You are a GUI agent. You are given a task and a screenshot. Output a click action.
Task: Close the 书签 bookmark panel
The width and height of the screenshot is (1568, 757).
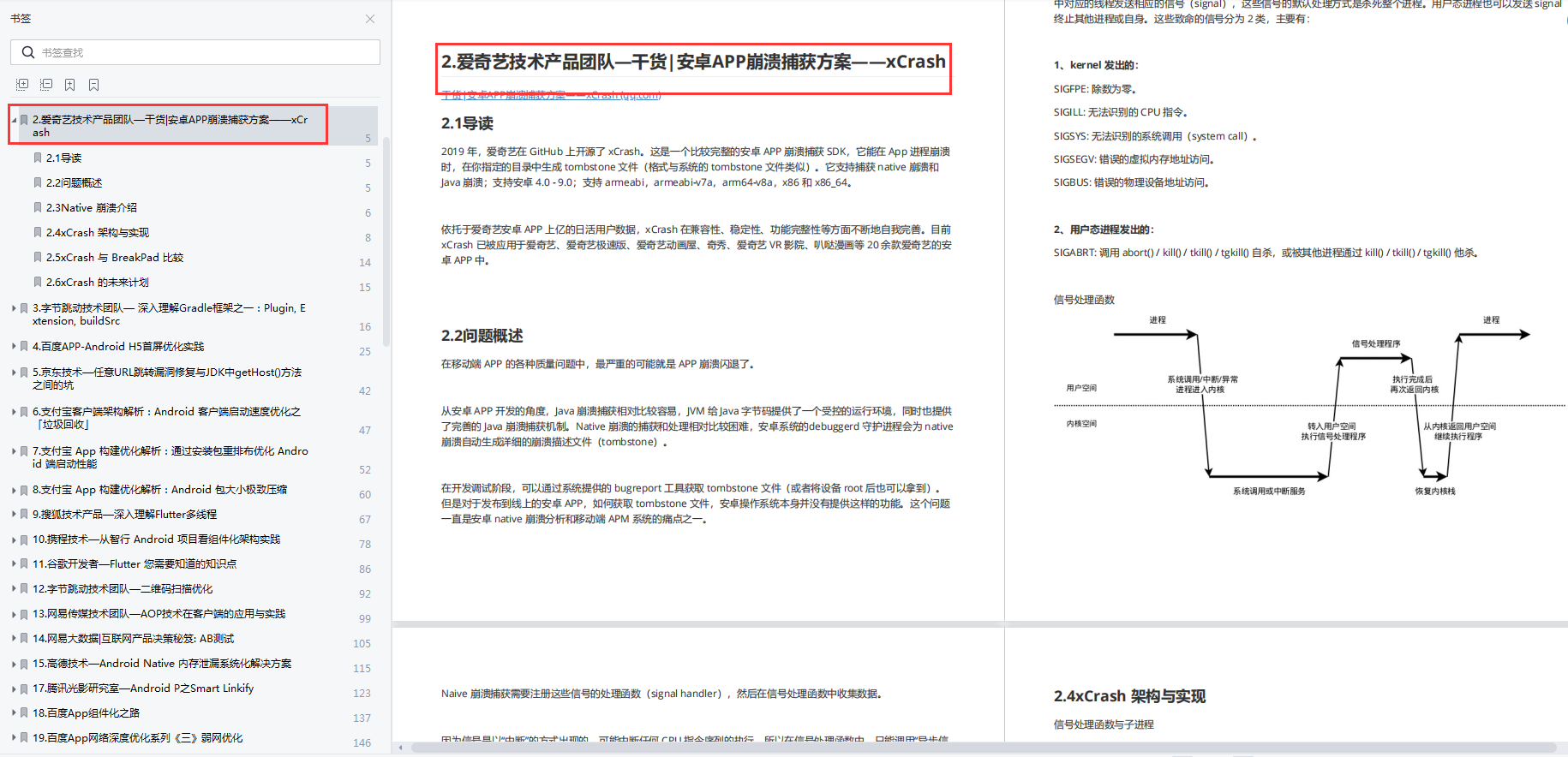pos(370,19)
